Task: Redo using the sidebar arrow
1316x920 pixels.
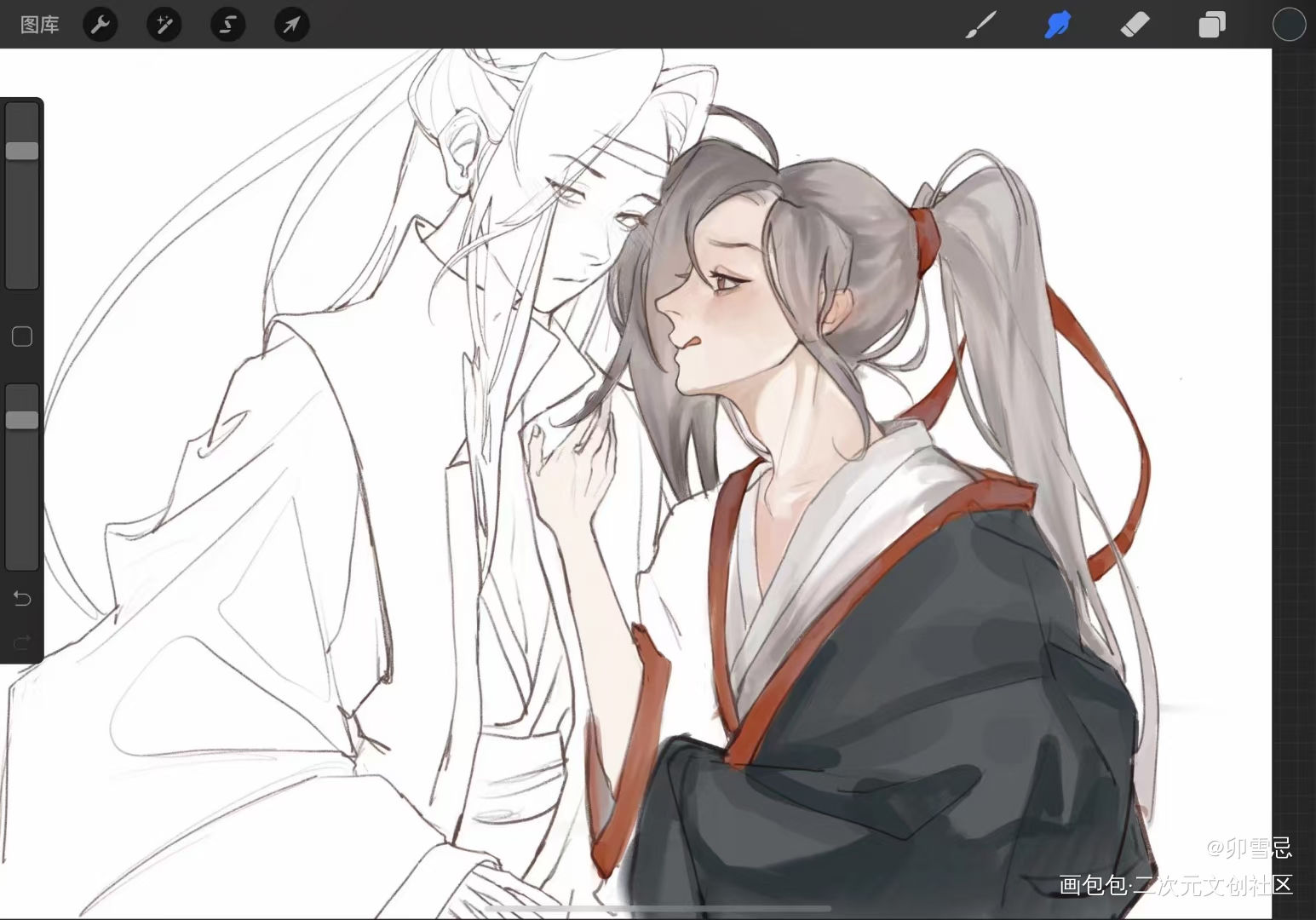Action: pos(22,641)
